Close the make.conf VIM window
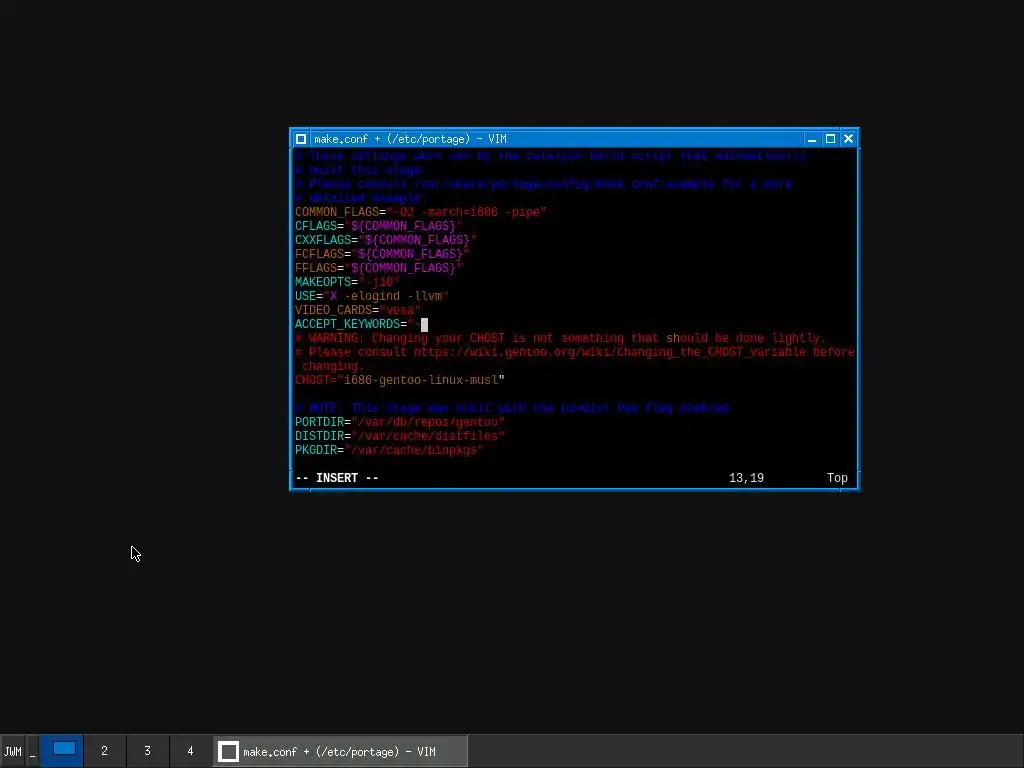Screen dimensions: 1024x768 [x=848, y=139]
